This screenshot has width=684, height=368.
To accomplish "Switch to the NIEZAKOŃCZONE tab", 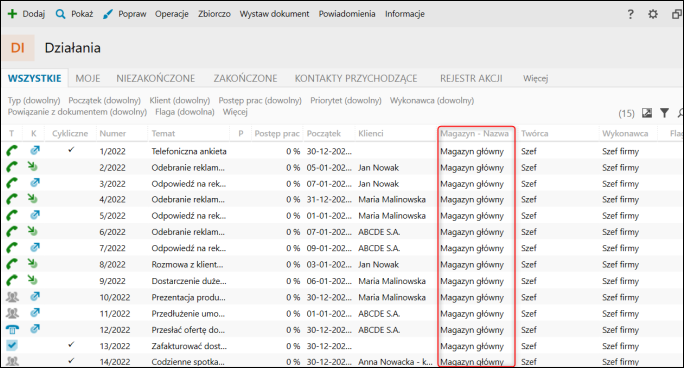I will (x=156, y=78).
